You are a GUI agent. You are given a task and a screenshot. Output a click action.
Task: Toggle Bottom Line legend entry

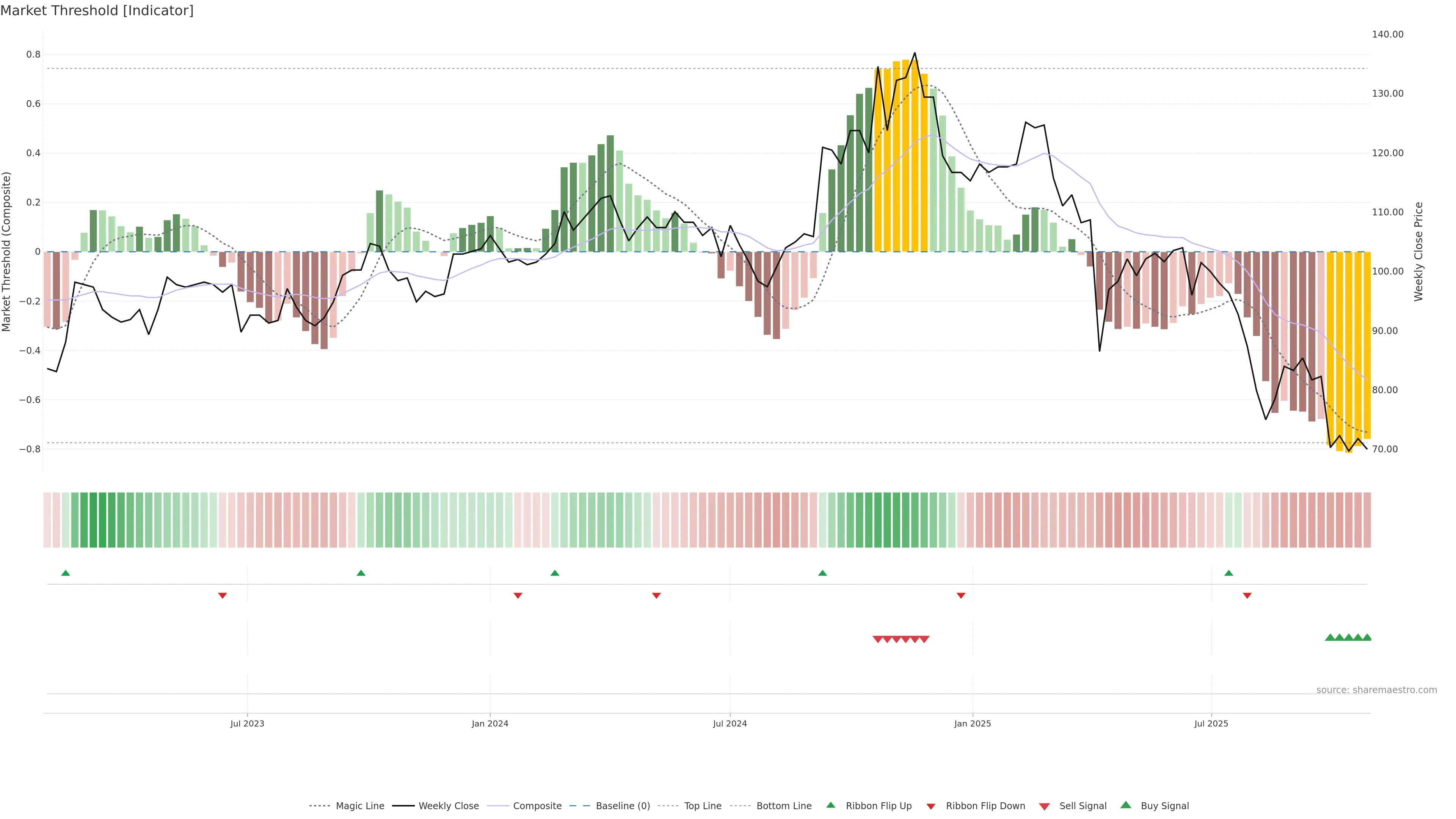[x=783, y=805]
